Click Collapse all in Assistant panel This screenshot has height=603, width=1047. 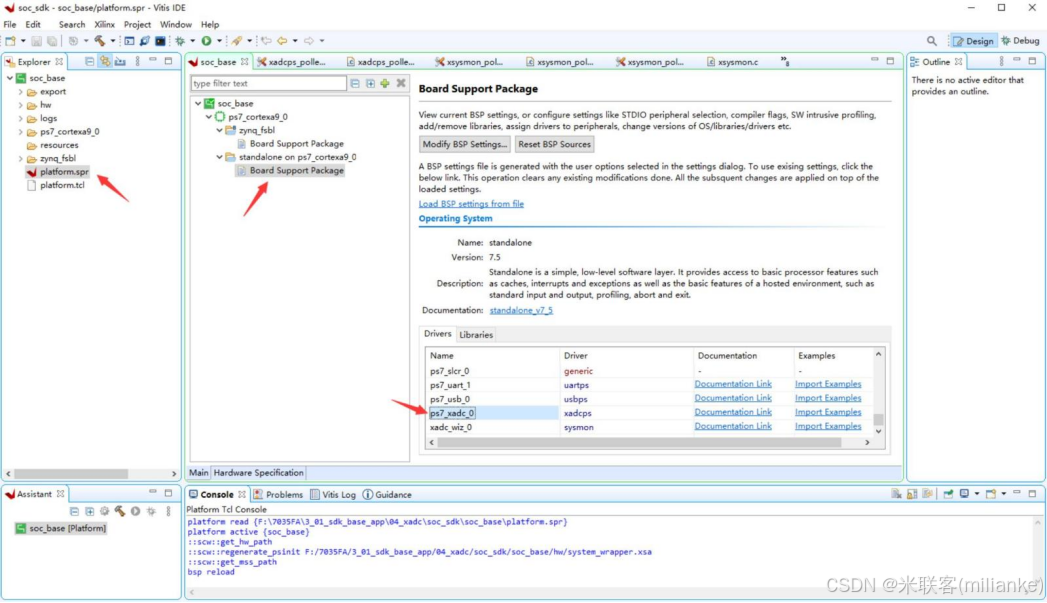74,512
